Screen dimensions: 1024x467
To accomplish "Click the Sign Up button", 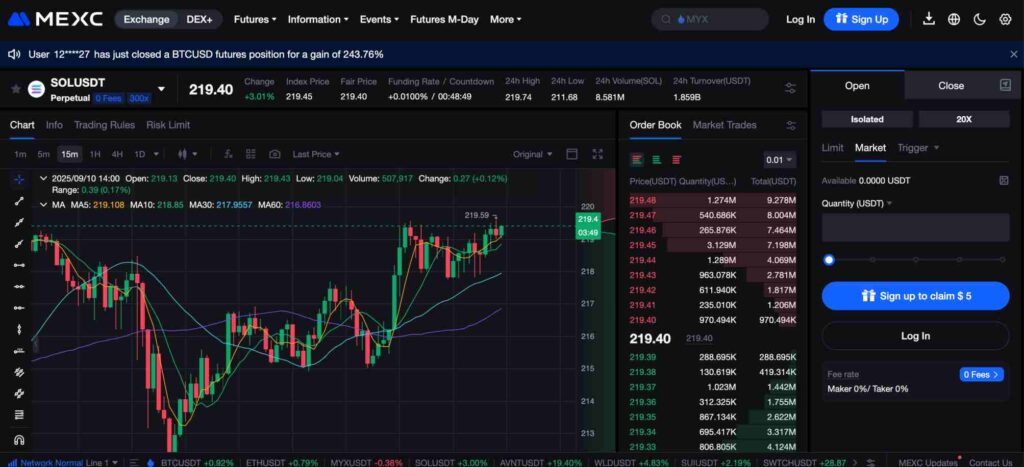I will pos(861,19).
